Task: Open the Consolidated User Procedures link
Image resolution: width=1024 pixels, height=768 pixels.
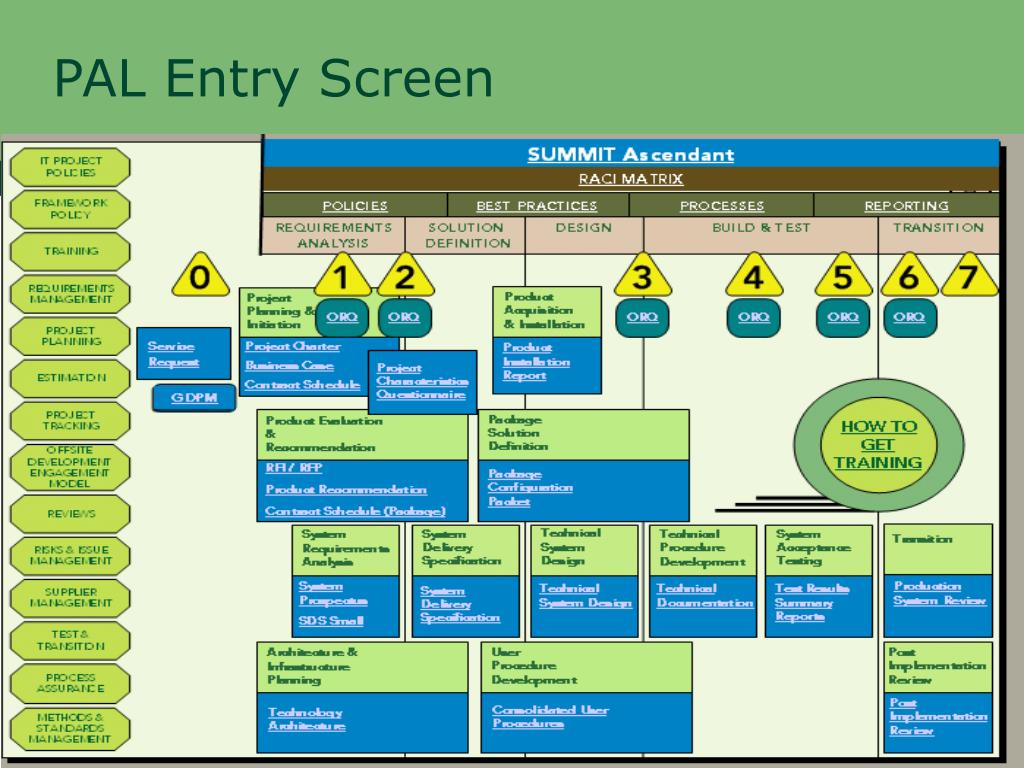Action: [x=550, y=717]
